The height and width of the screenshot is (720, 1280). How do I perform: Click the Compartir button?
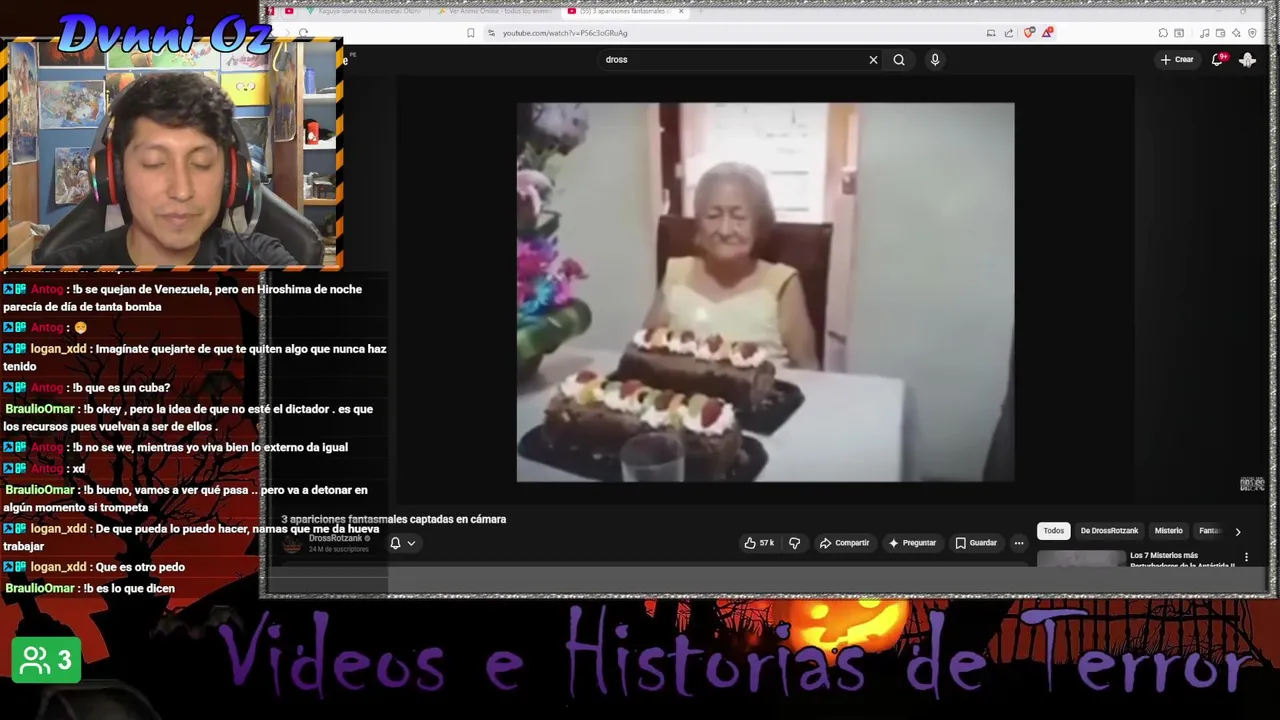pos(844,543)
